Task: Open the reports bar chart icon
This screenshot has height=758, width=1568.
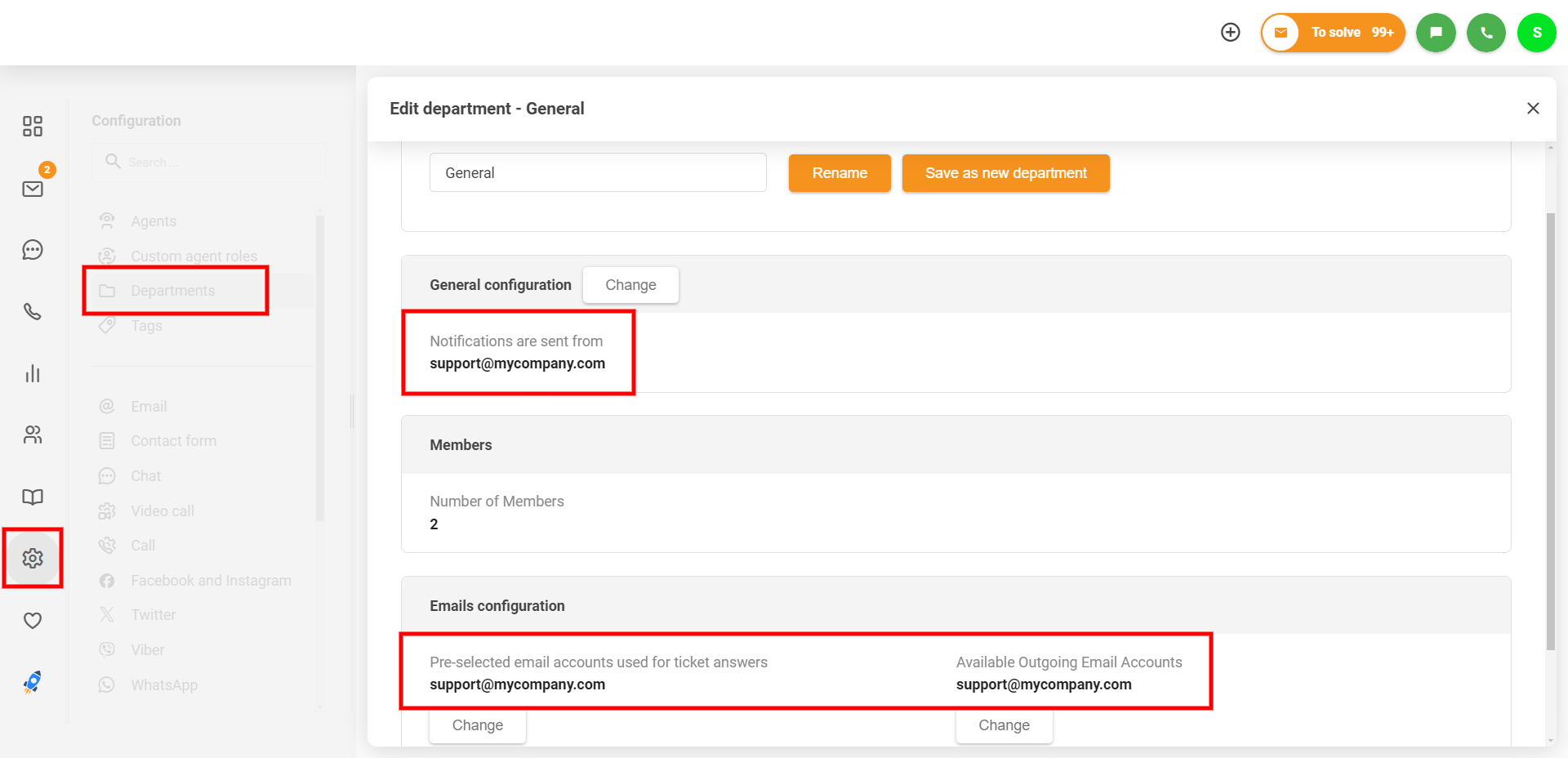Action: pyautogui.click(x=33, y=373)
